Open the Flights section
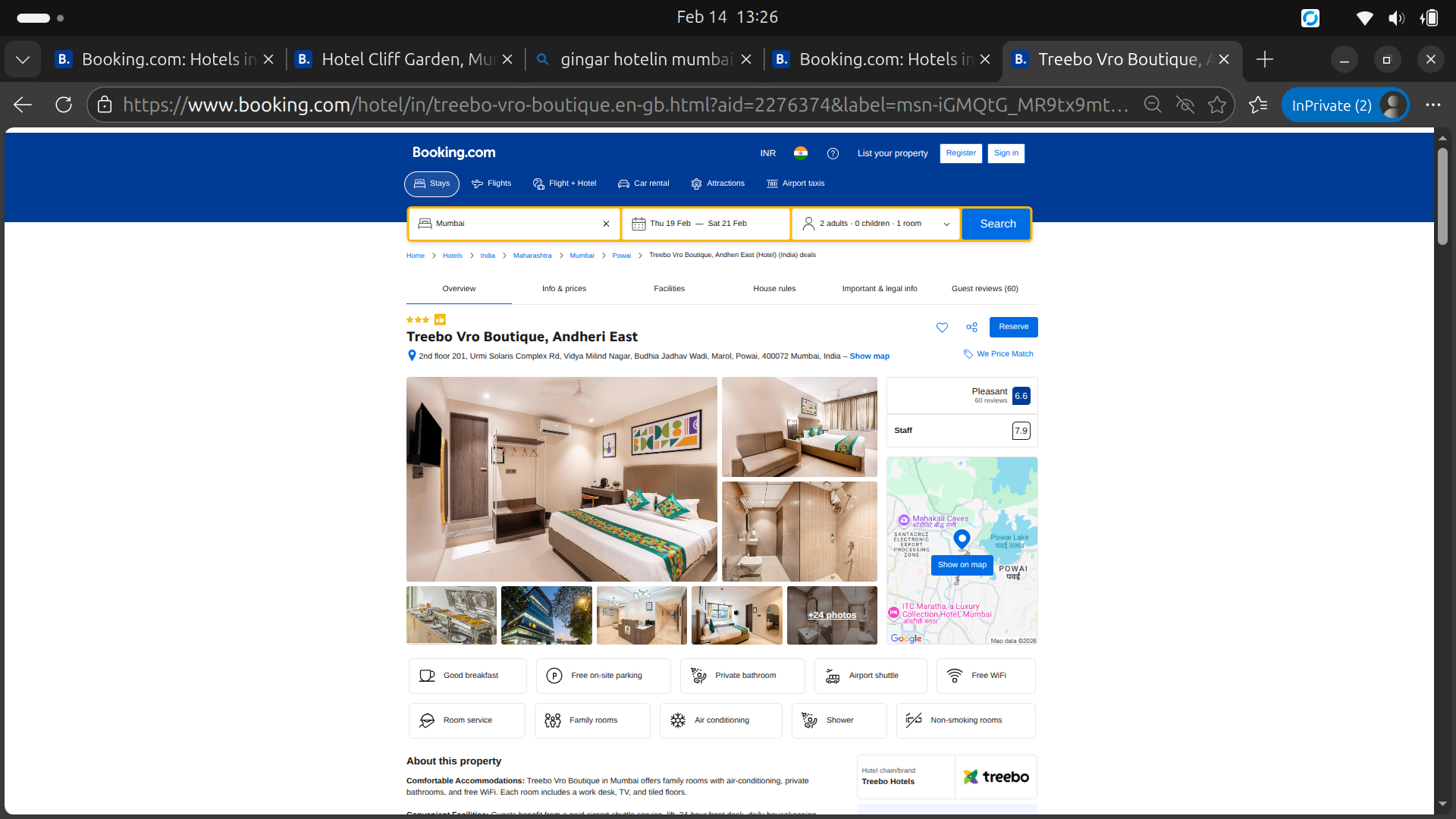Viewport: 1456px width, 819px height. coord(491,184)
